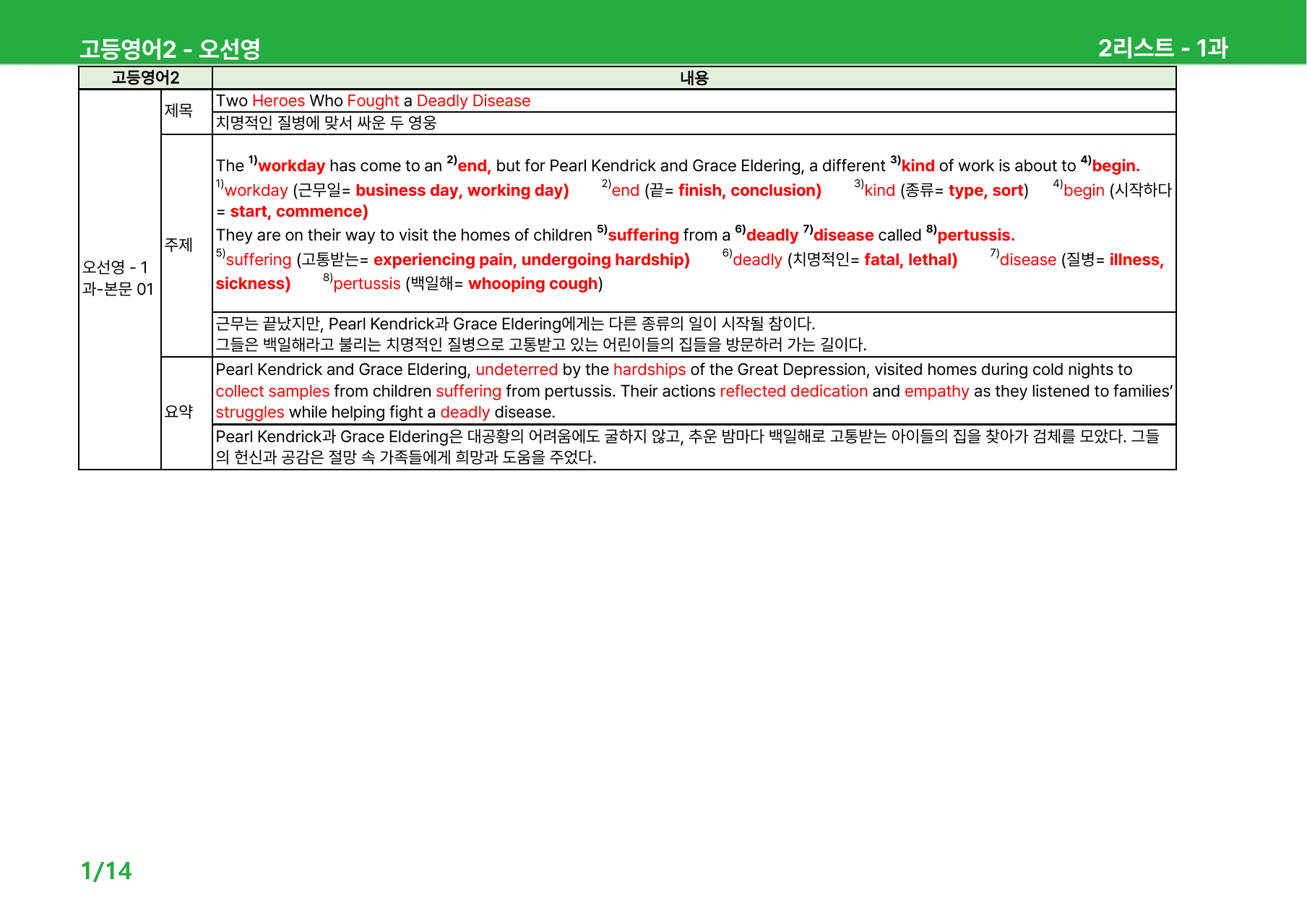Viewport: 1307px width, 924px height.
Task: Click the synonym fatal, lethal
Action: pyautogui.click(x=910, y=260)
